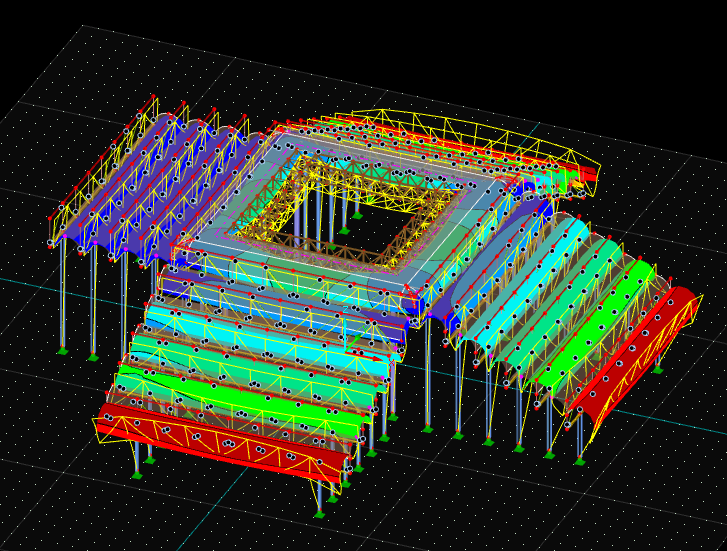Pick the inner square truss ring around the opening
This screenshot has height=551, width=727.
point(350,211)
